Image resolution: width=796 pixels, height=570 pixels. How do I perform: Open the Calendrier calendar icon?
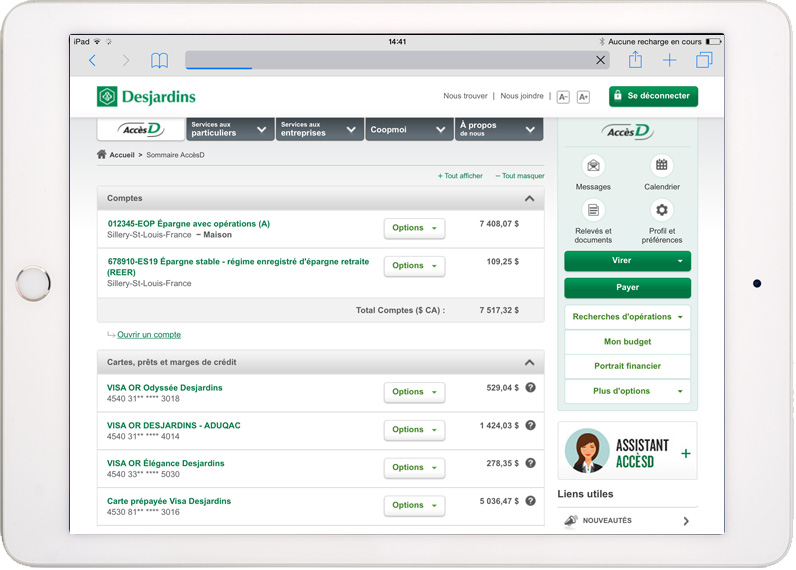coord(661,166)
